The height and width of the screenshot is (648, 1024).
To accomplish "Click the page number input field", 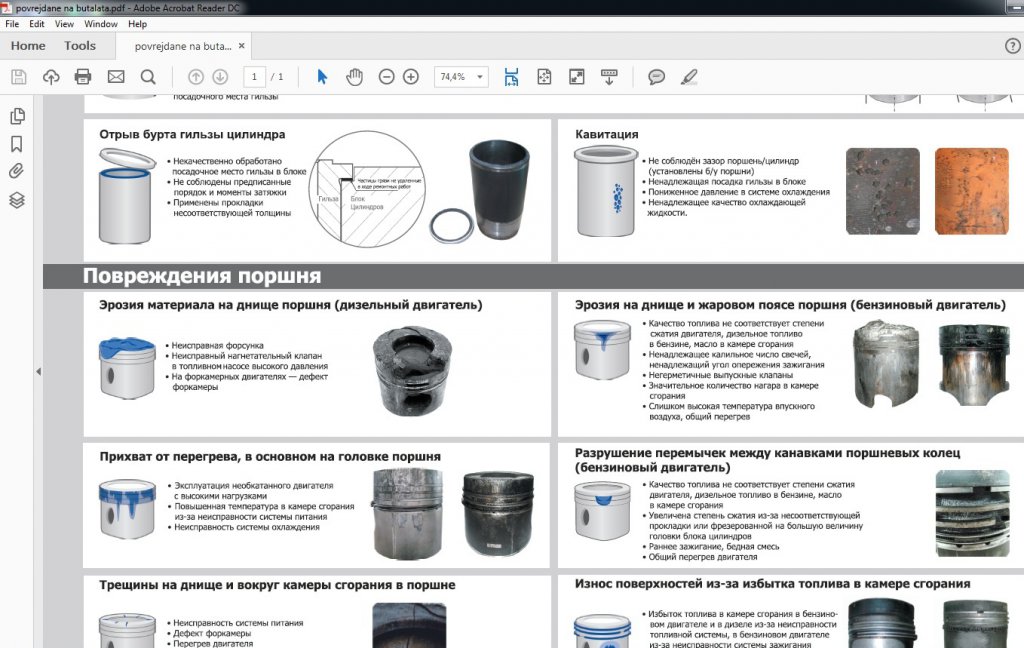I will pos(256,77).
